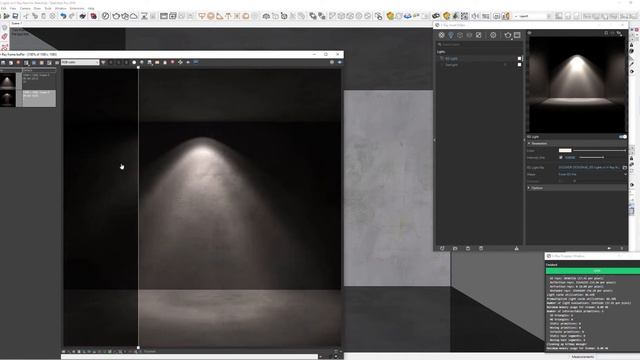
Task: Open the Draw menu
Action: click(37, 8)
